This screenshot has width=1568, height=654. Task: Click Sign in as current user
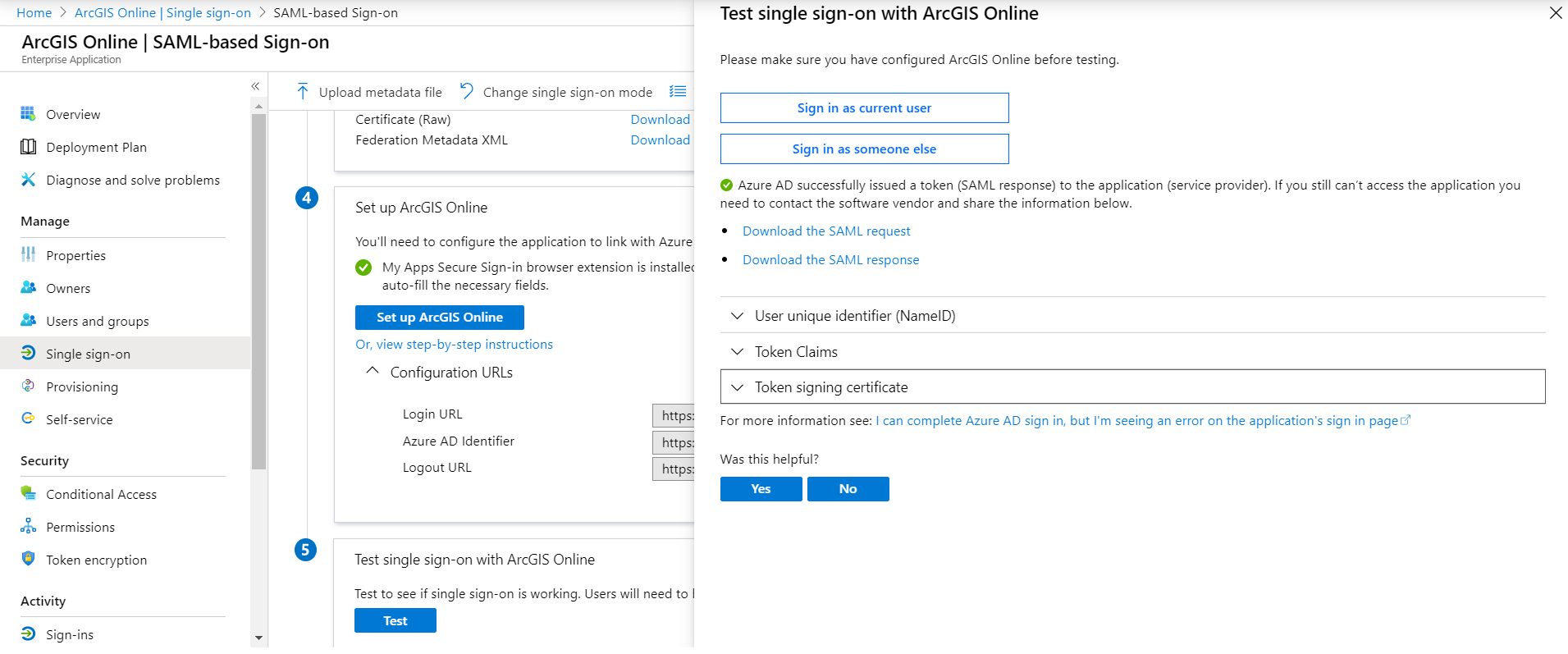coord(864,107)
